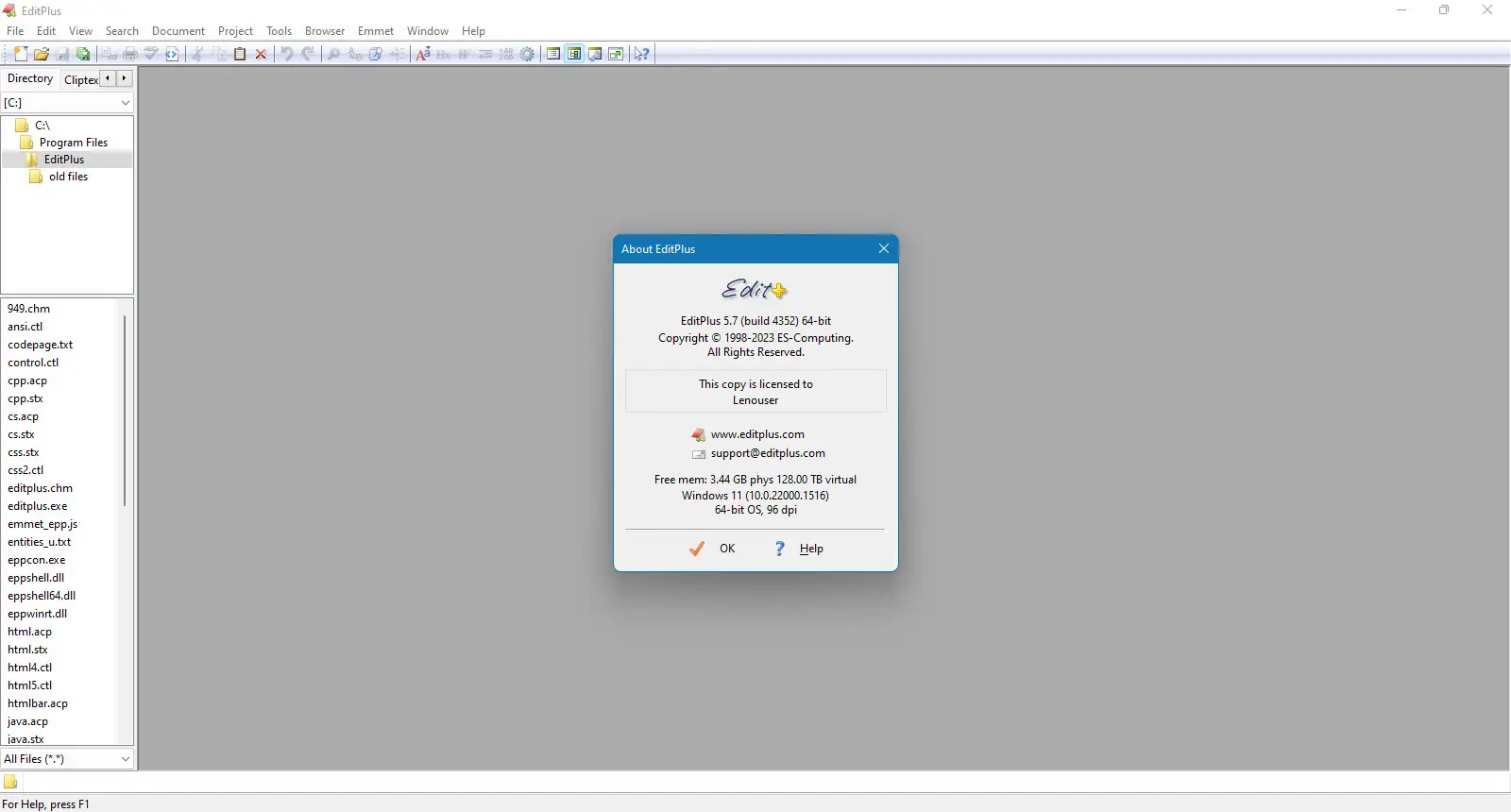This screenshot has height=812, width=1511.
Task: Open the Project menu
Action: (x=235, y=31)
